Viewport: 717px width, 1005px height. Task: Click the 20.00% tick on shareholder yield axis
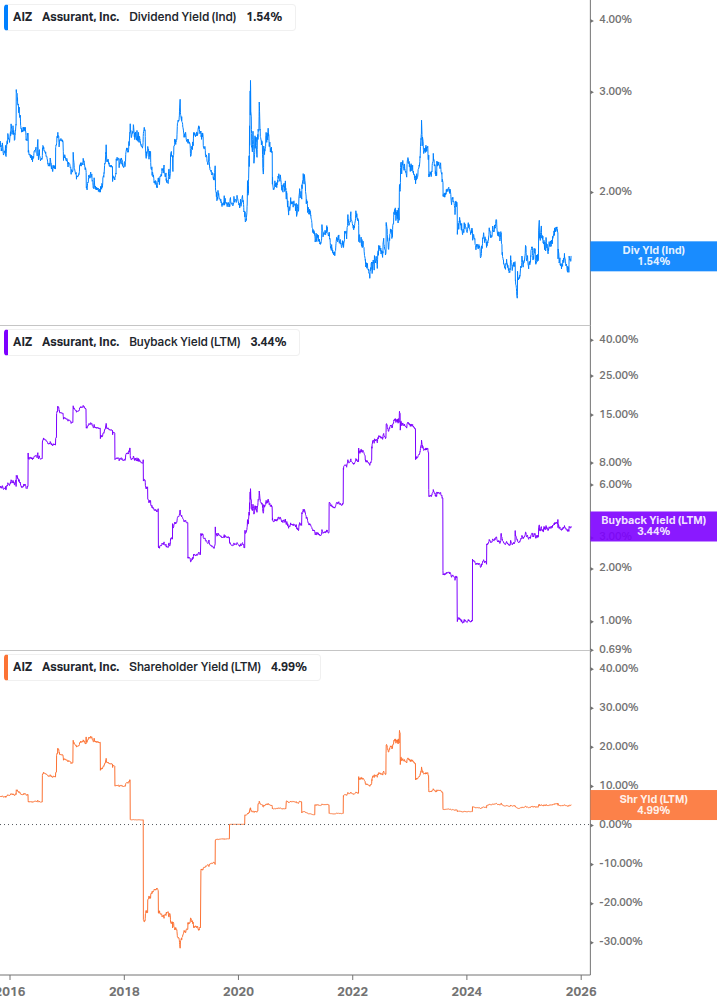tap(618, 746)
